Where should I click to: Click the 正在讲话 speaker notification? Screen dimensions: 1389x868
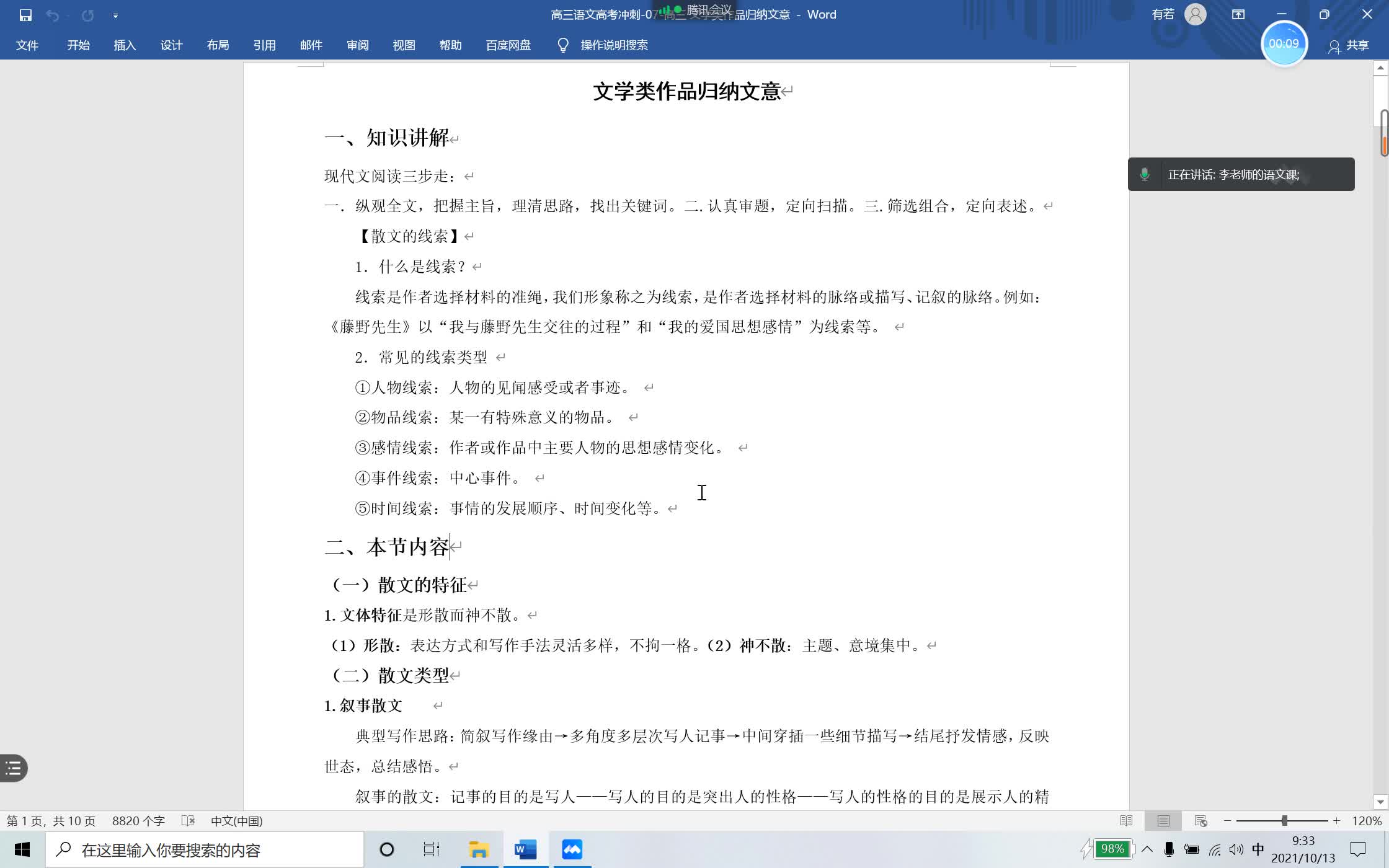point(1241,174)
